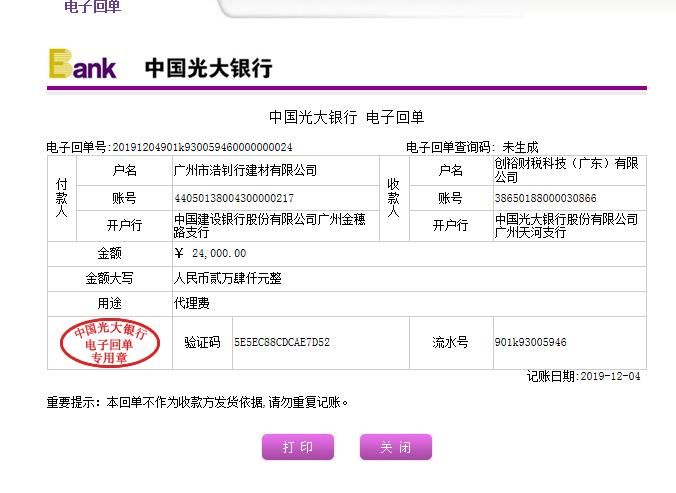Select serial number 901k93005946
Image resolution: width=676 pixels, height=493 pixels.
[x=530, y=343]
